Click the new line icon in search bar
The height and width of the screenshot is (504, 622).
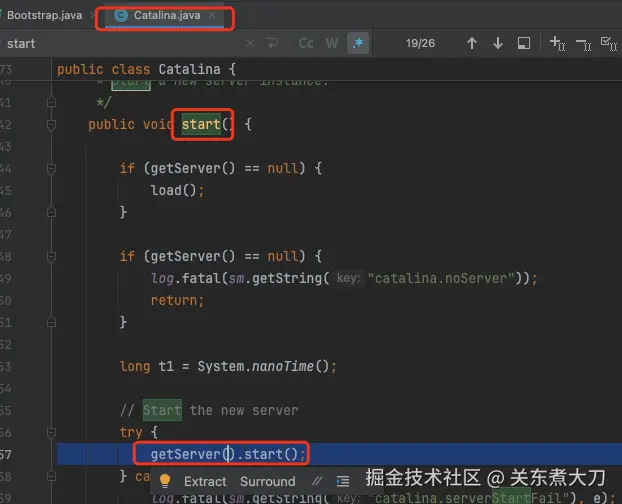click(273, 43)
